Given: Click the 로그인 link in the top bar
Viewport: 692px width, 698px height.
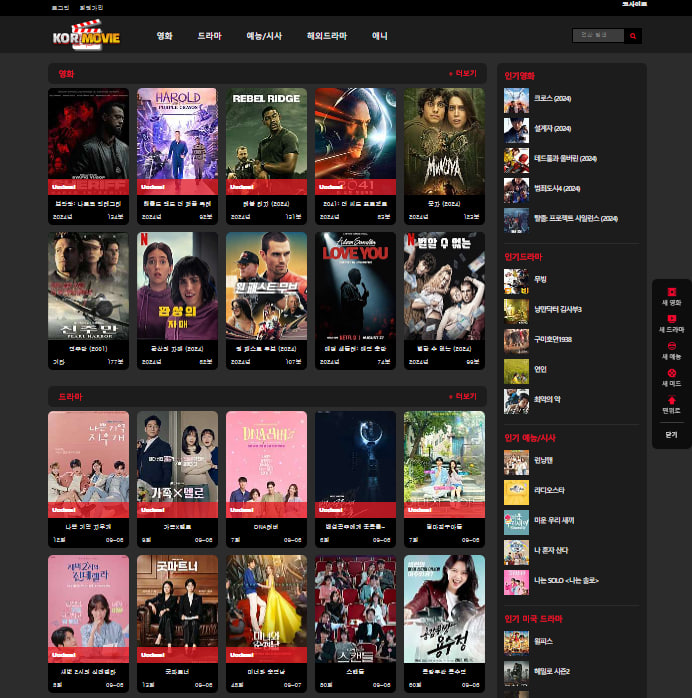Looking at the screenshot, I should click(x=60, y=8).
